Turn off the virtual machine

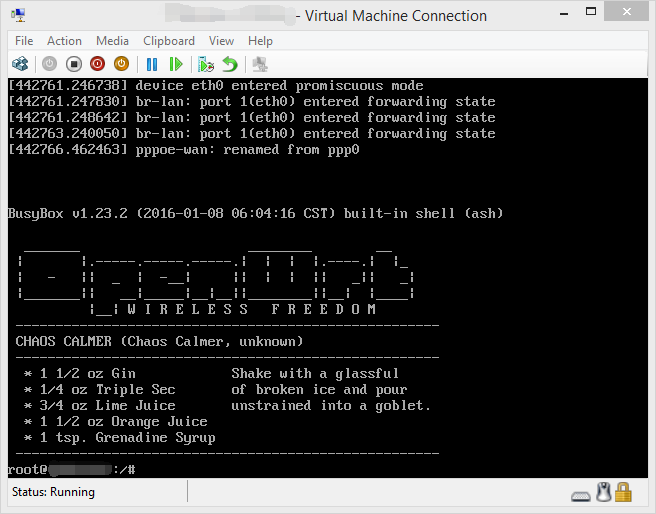(x=74, y=64)
